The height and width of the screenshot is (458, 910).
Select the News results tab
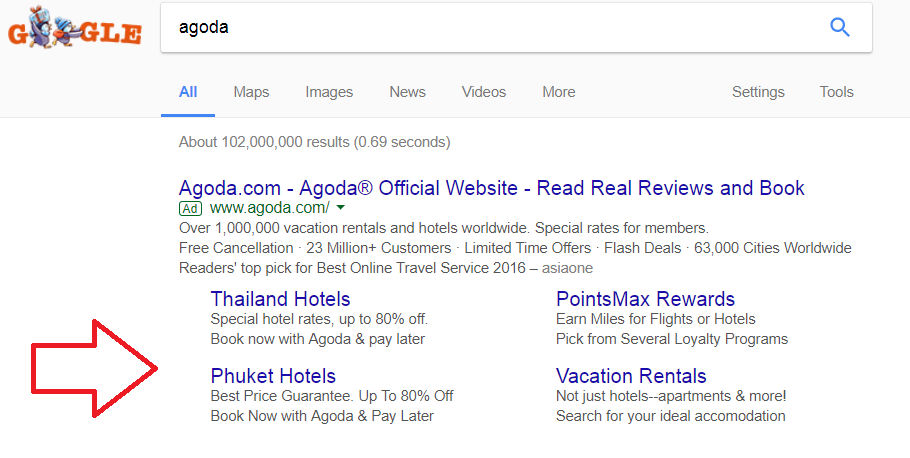pyautogui.click(x=407, y=92)
